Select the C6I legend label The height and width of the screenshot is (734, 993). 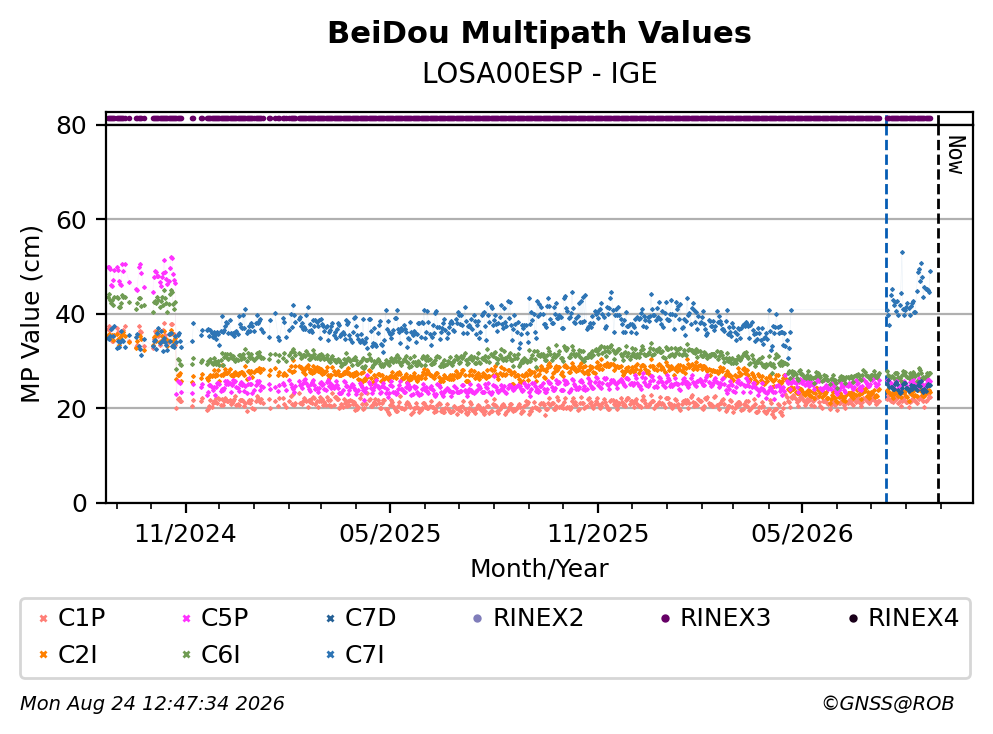(x=221, y=654)
